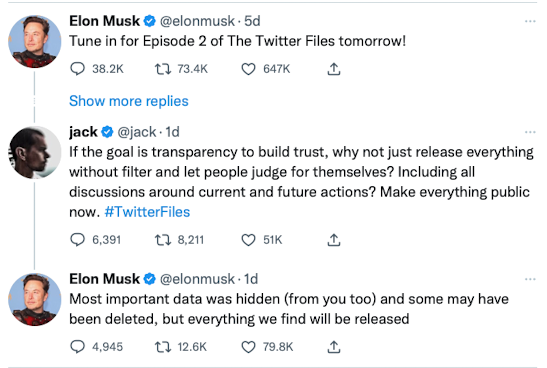Open Elon Musk's avatar on top tweet

click(35, 42)
